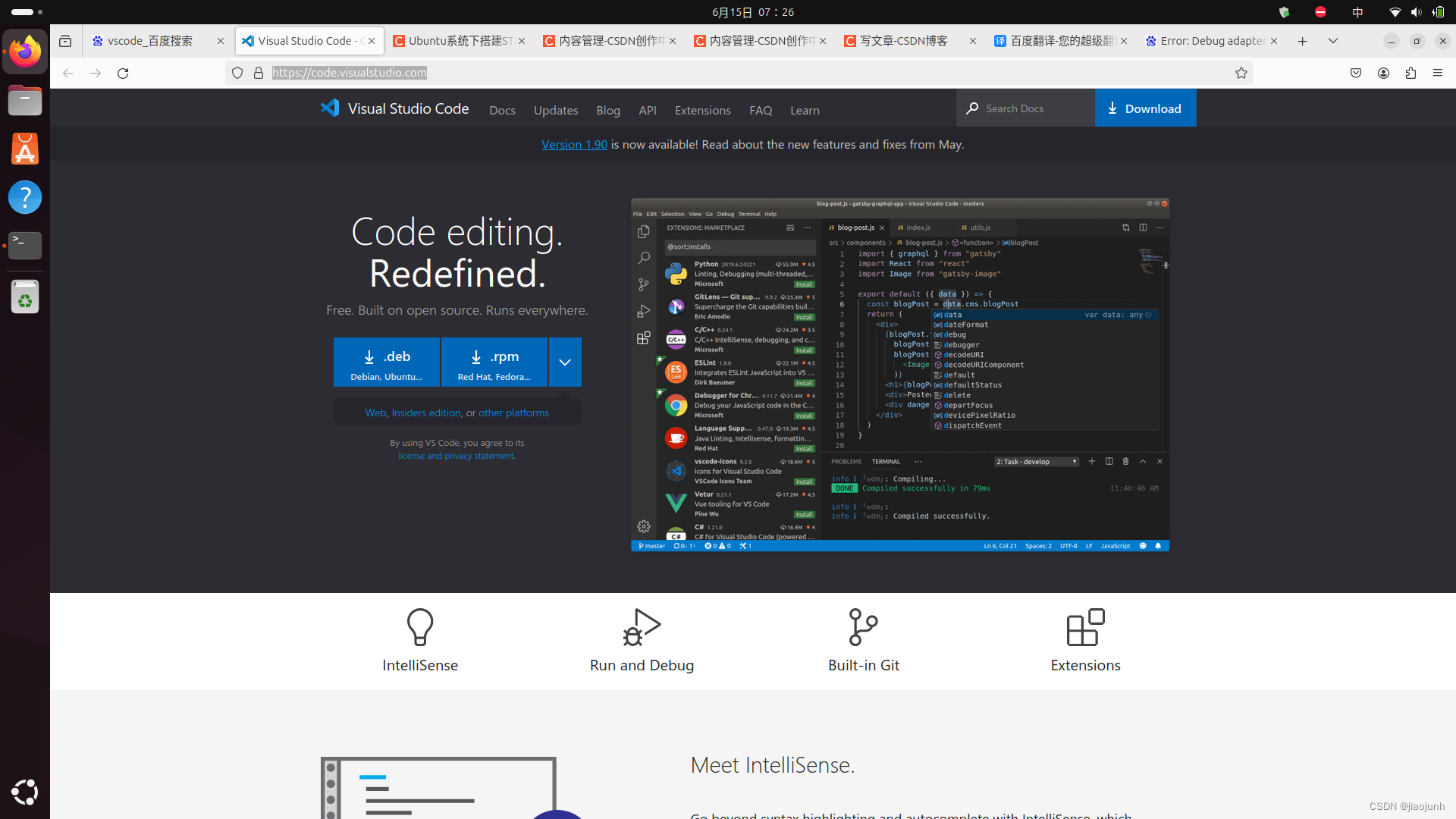The height and width of the screenshot is (819, 1456).
Task: Open the Blog nav item
Action: [x=608, y=111]
